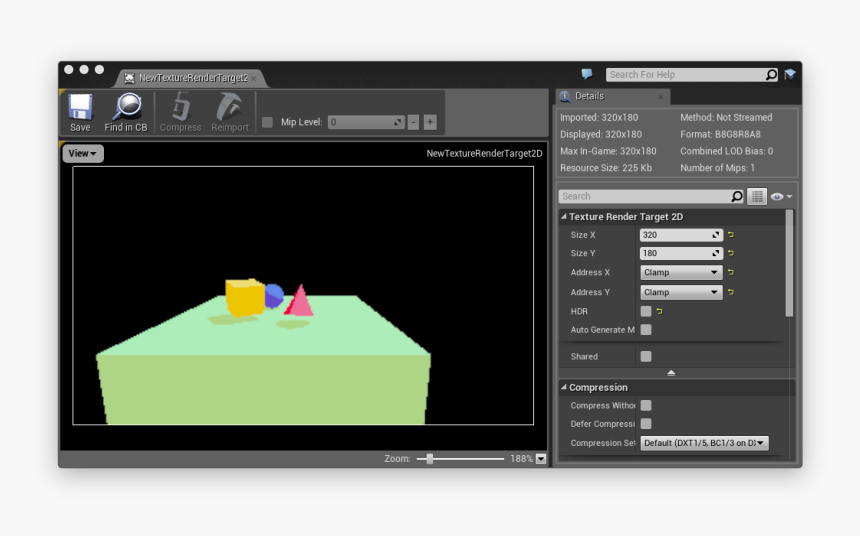Open the zoom percentage dropdown arrow
Screen dimensions: 860x536
(541, 459)
